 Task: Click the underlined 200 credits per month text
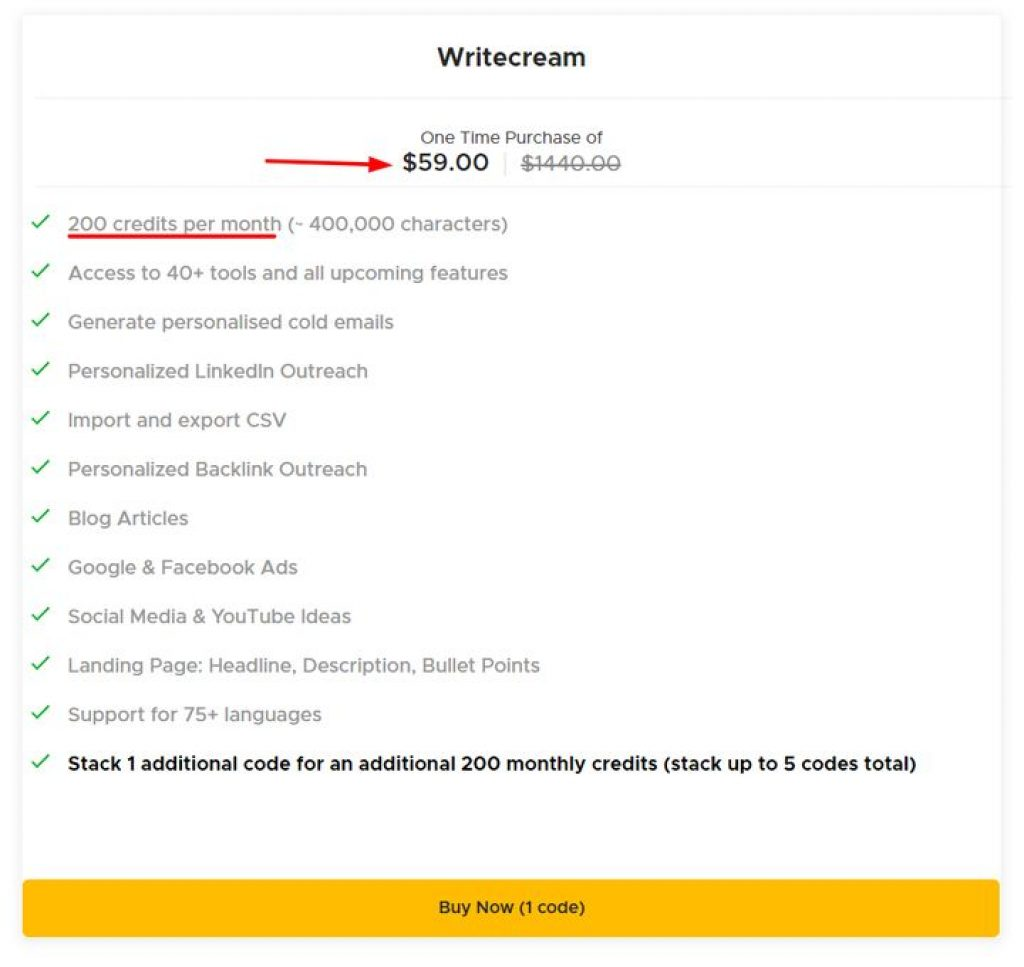174,224
